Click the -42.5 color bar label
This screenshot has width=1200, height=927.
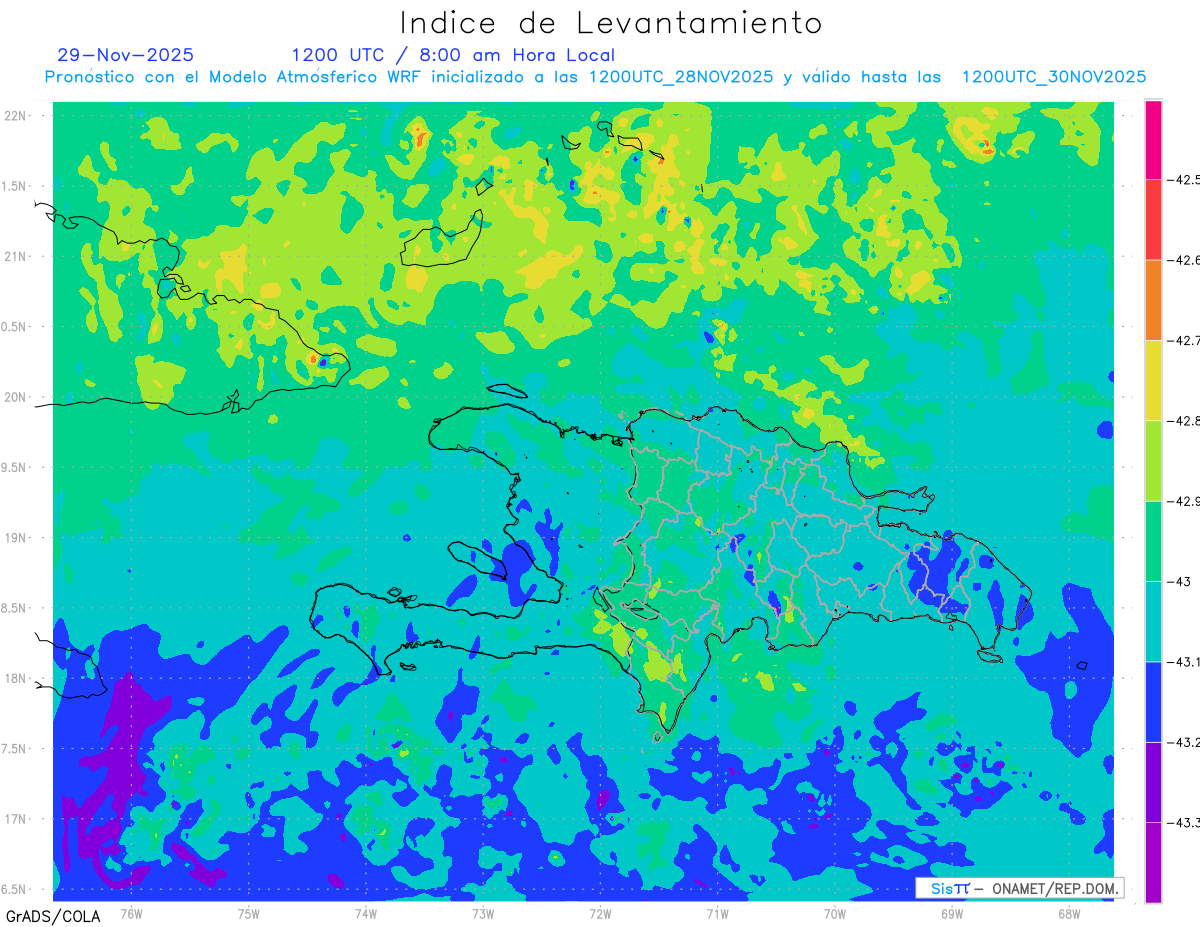pyautogui.click(x=1185, y=180)
